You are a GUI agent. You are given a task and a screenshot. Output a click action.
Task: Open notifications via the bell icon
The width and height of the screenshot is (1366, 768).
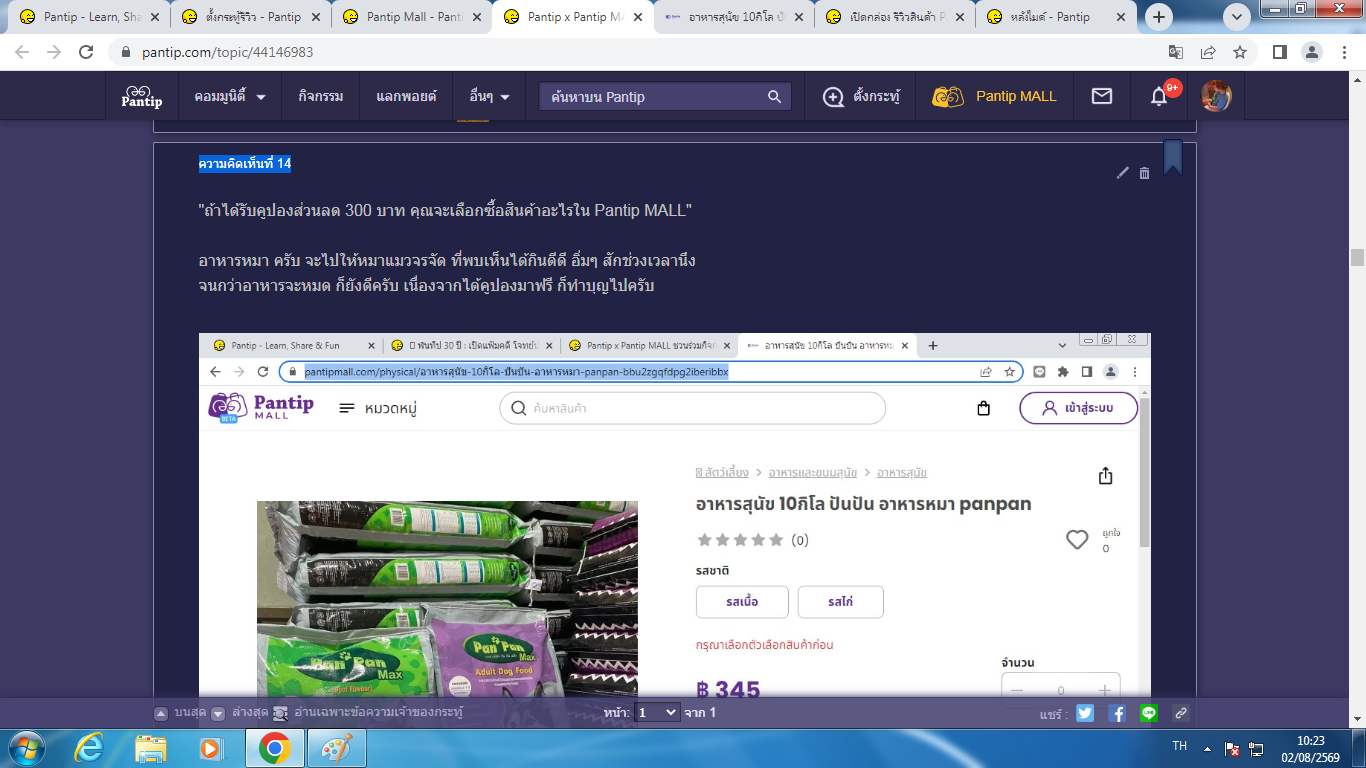pyautogui.click(x=1159, y=96)
